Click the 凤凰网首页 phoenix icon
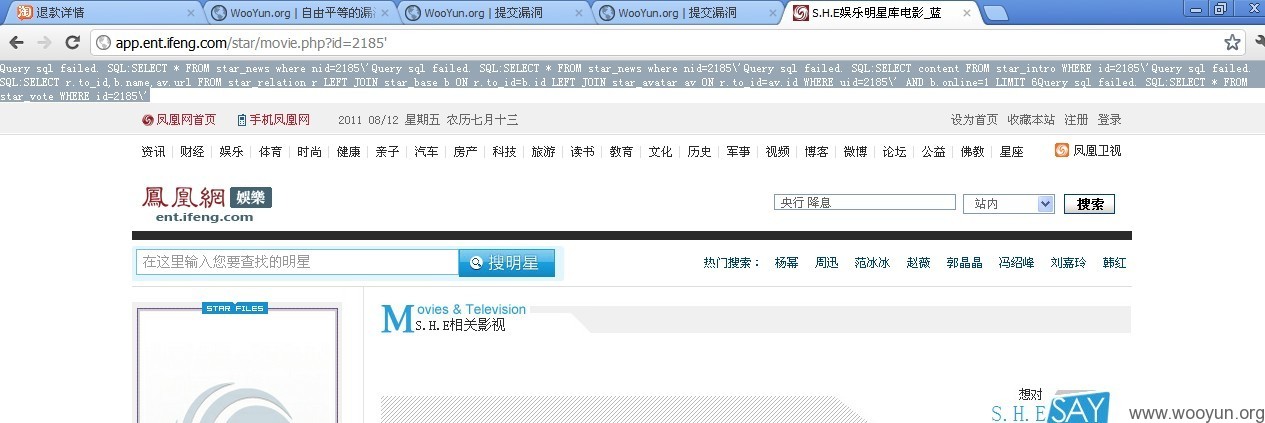 pos(148,120)
